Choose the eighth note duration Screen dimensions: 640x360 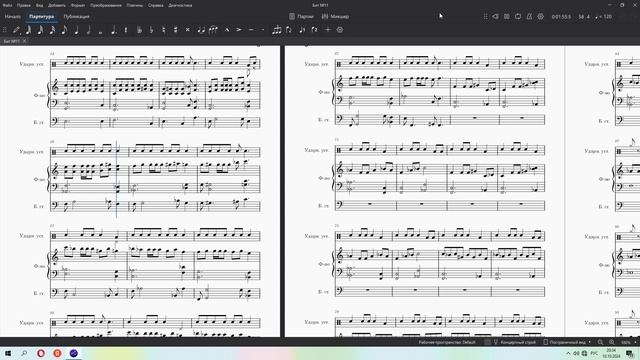point(64,30)
